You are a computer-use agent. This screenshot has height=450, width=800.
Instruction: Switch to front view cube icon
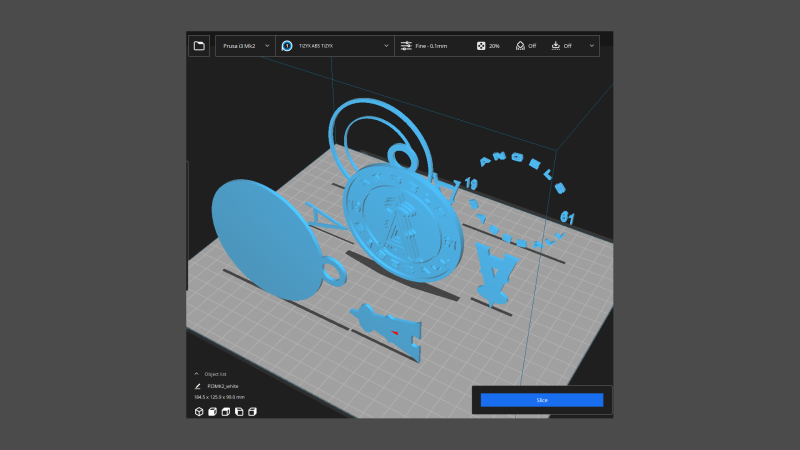[213, 411]
